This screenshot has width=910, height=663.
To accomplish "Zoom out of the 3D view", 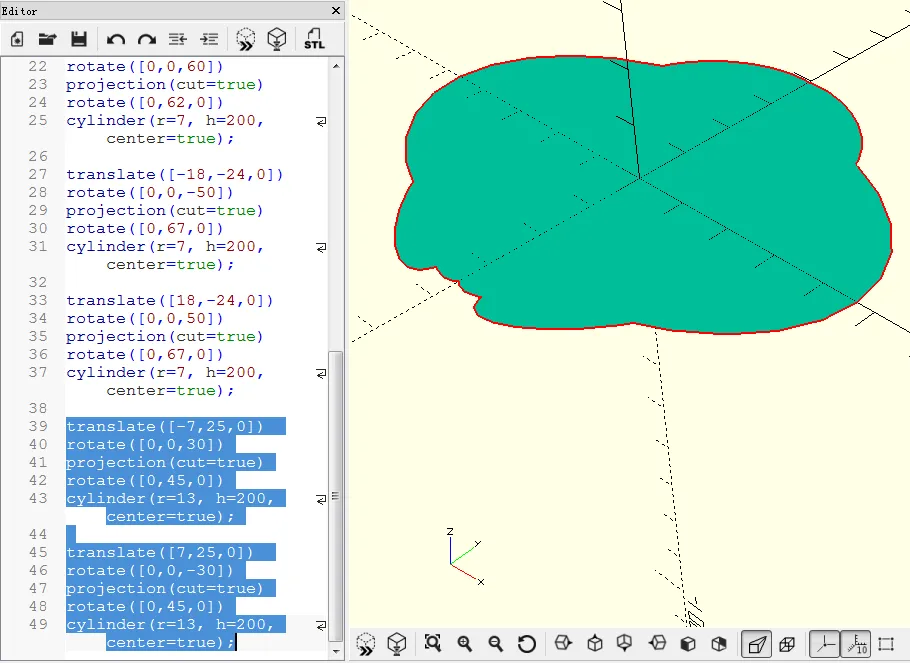I will pos(496,643).
